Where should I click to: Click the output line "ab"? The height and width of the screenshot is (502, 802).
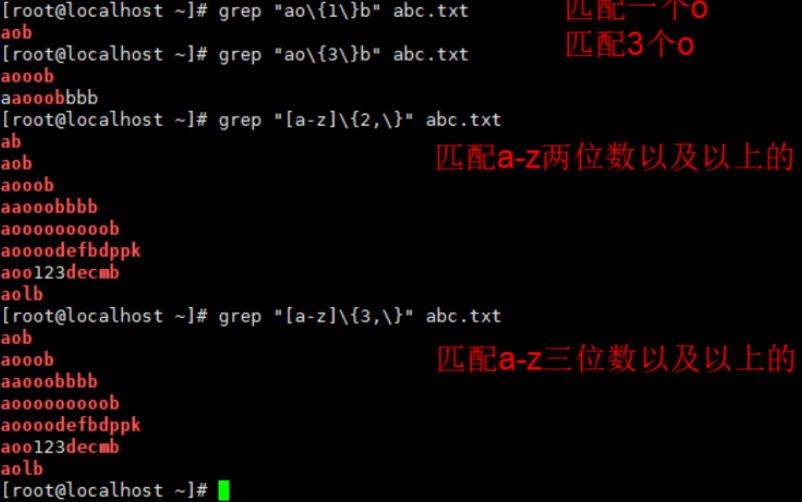pos(11,141)
